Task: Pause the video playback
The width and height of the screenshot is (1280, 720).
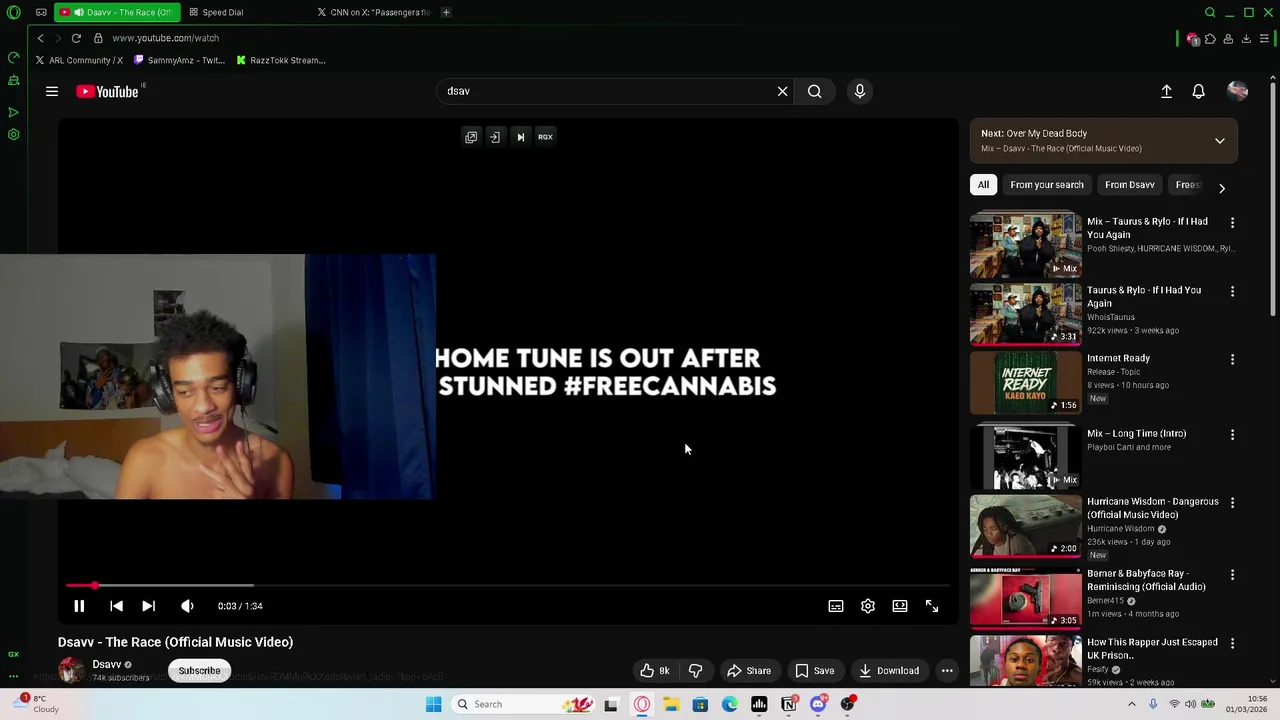Action: [x=79, y=606]
